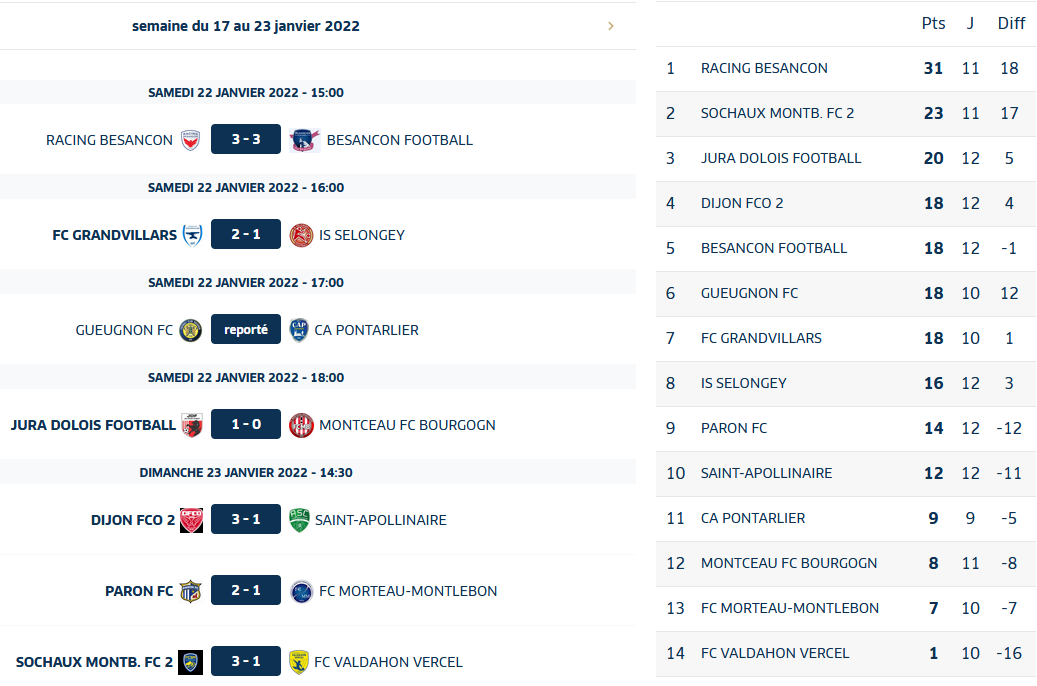Viewport: 1037px width, 686px height.
Task: Go to next week with the arrow
Action: (x=611, y=26)
